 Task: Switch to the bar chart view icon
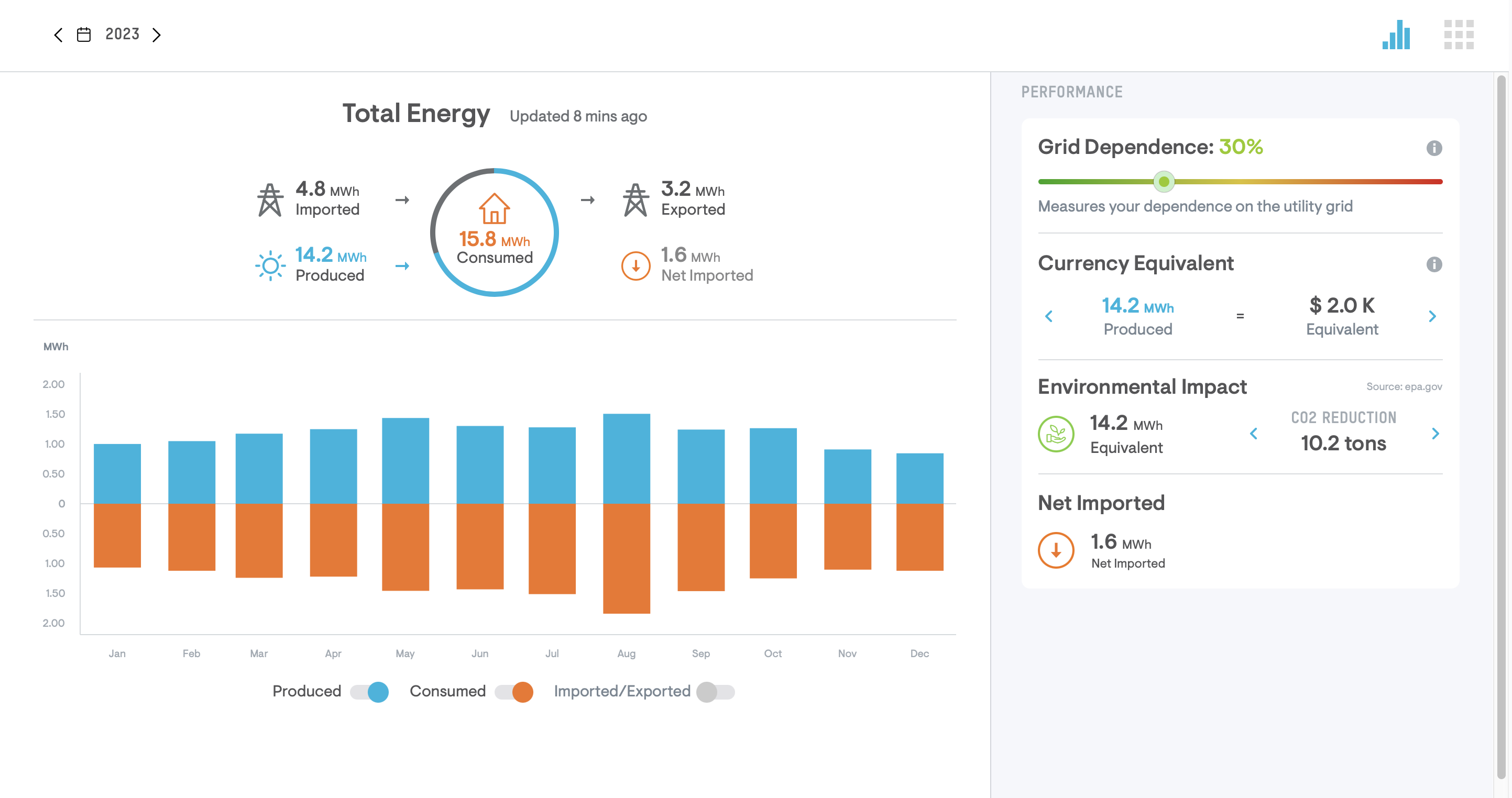pos(1396,35)
